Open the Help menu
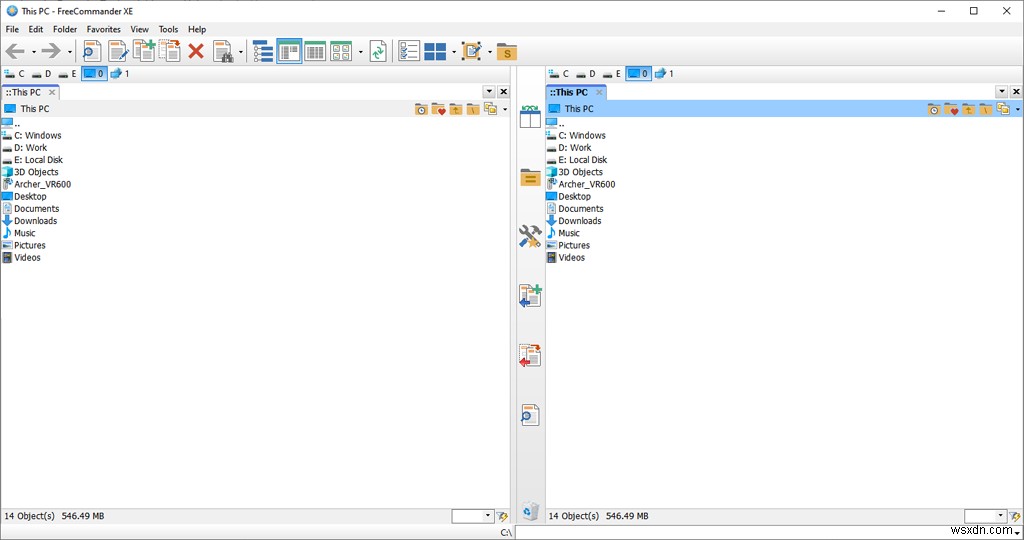The image size is (1024, 540). coord(197,29)
